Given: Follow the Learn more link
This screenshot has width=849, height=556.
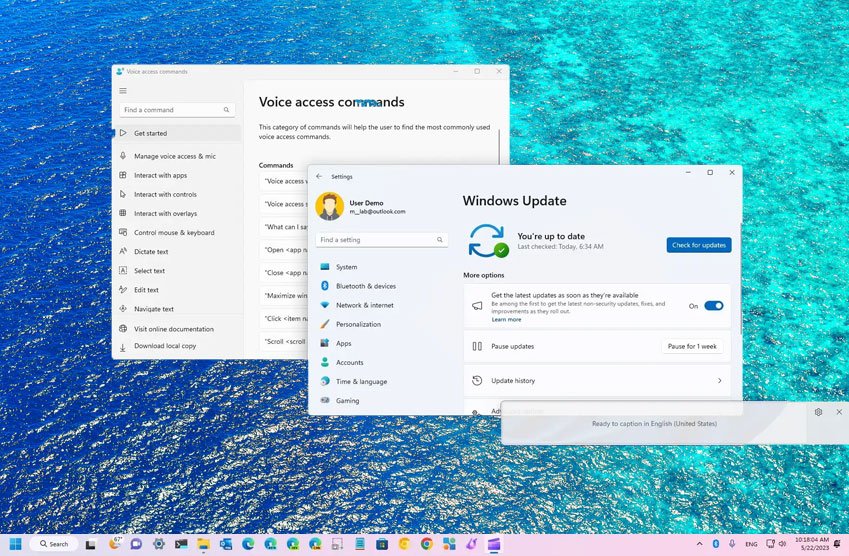Looking at the screenshot, I should click(x=506, y=320).
